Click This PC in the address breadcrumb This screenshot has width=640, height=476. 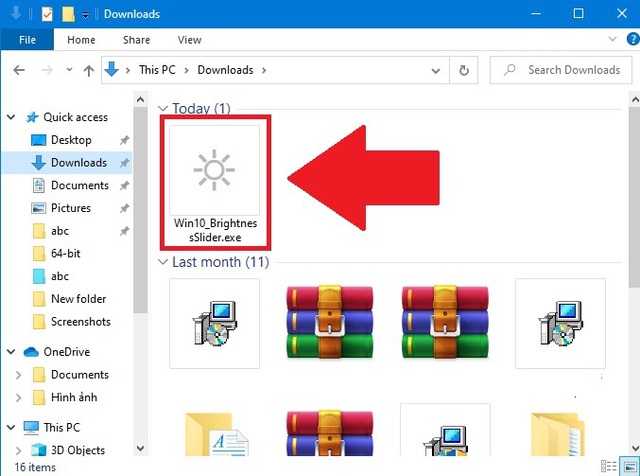coord(157,70)
